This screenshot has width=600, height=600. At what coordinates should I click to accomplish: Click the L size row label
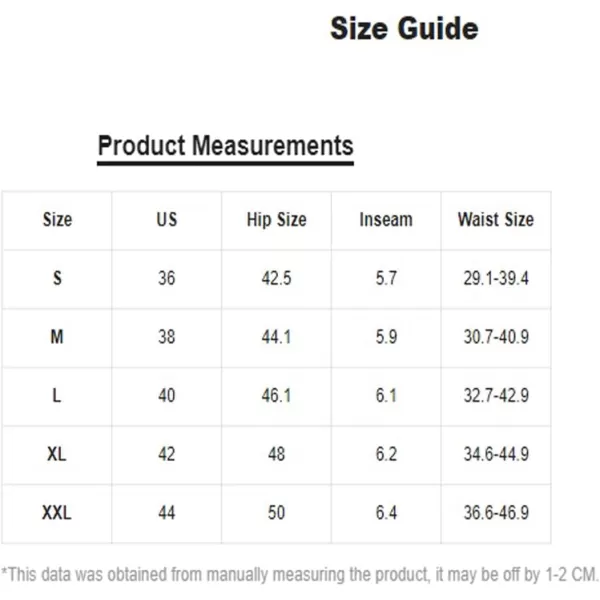(57, 396)
